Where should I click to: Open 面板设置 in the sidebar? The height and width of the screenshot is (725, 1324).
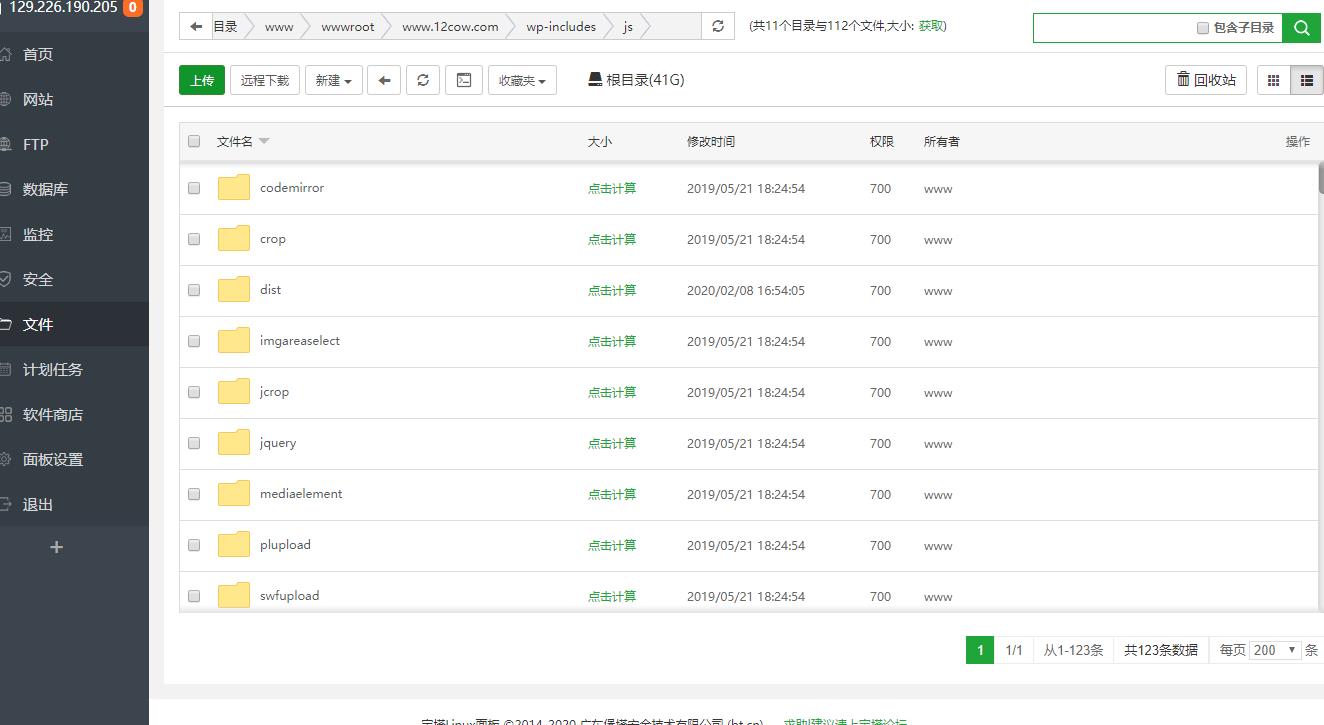pyautogui.click(x=52, y=459)
